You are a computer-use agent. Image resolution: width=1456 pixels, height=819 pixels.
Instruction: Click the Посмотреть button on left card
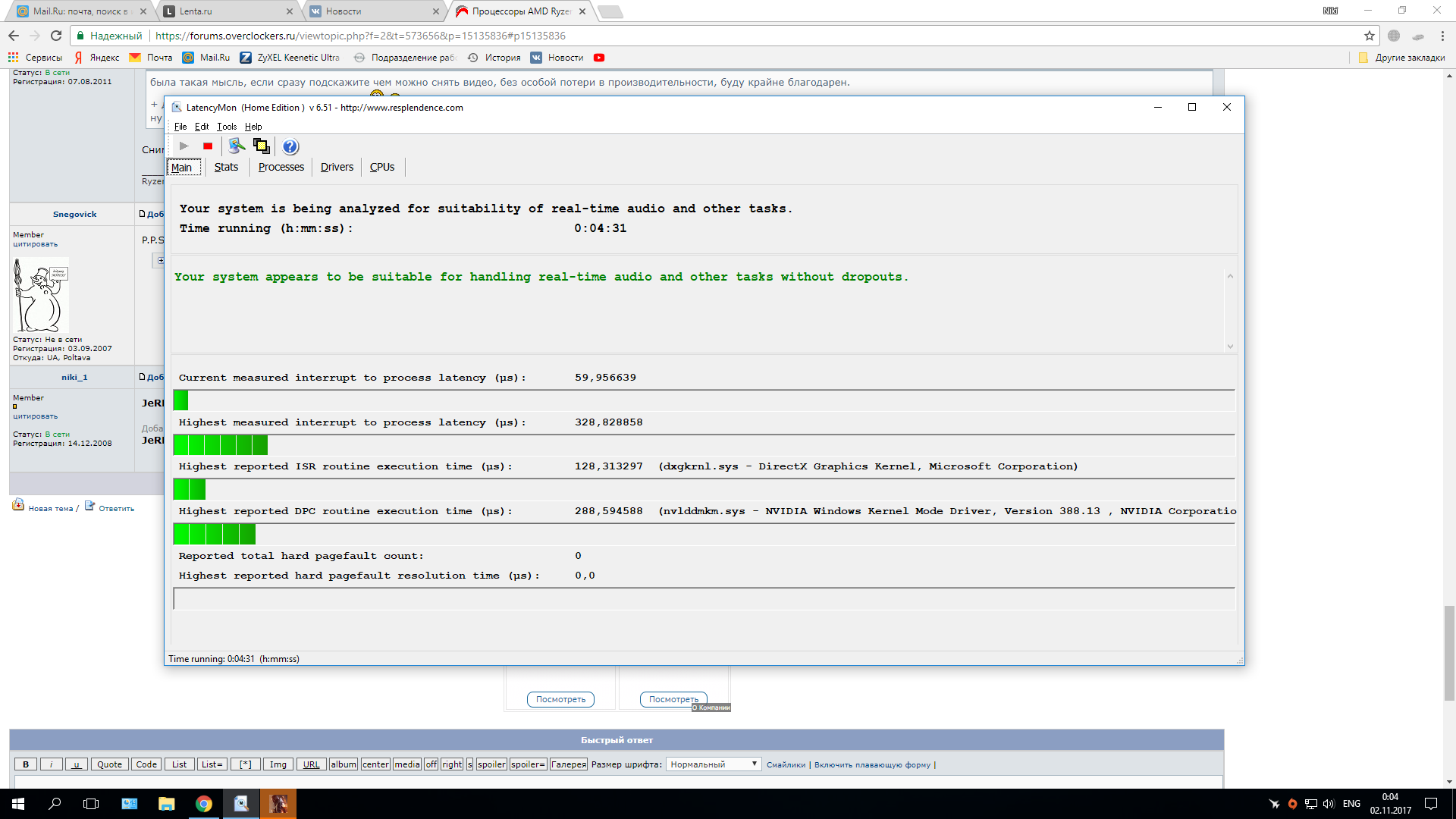[x=560, y=699]
